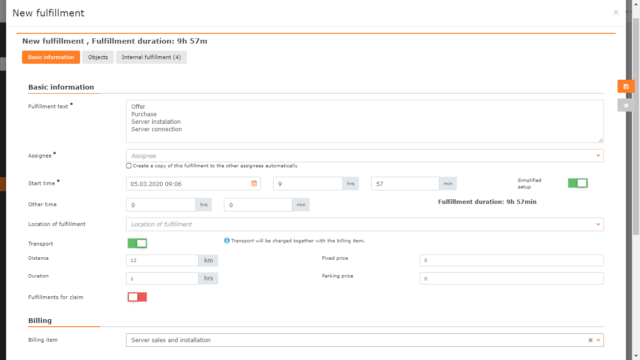Toggle the Simplified setup switch
The image size is (640, 360).
click(578, 183)
